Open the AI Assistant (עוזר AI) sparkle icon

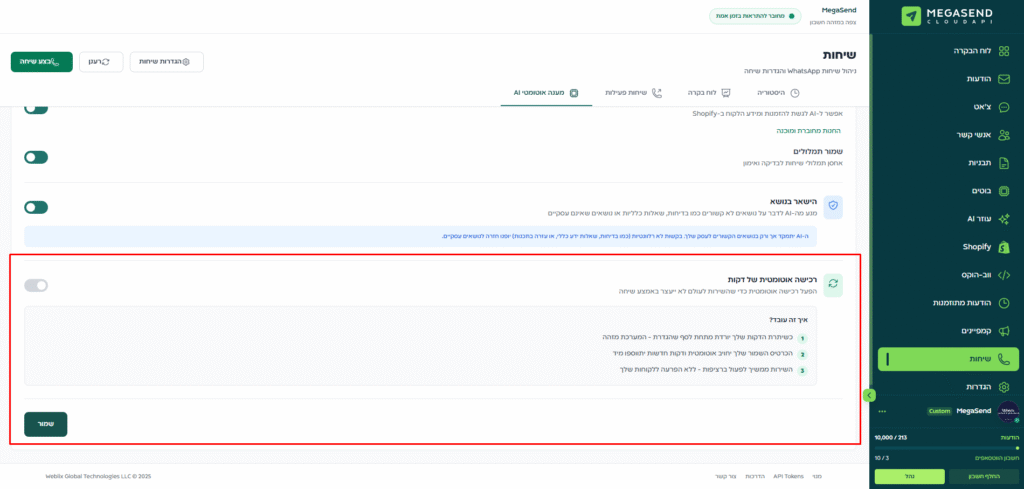click(x=1004, y=219)
